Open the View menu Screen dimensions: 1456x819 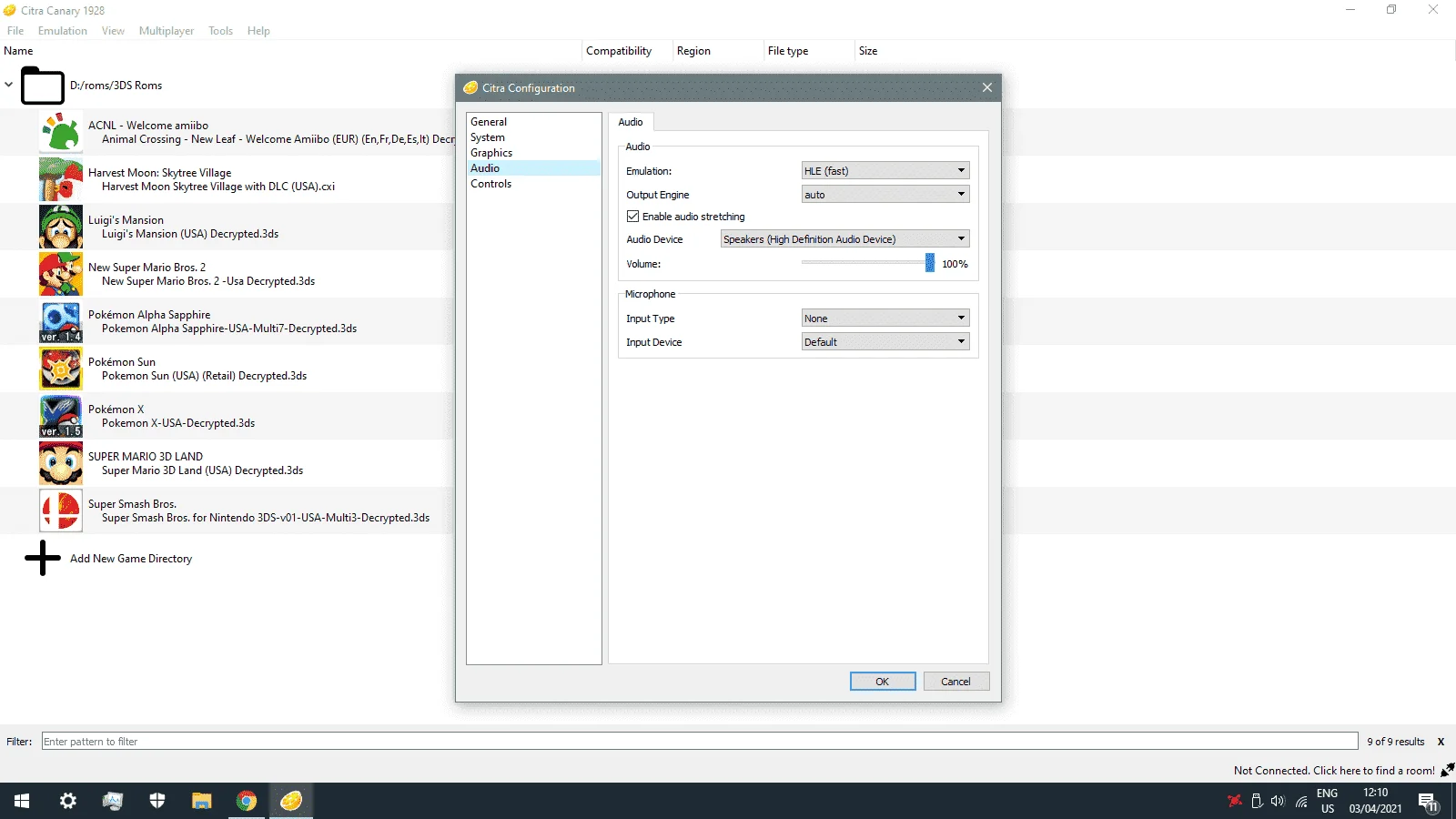click(x=113, y=31)
